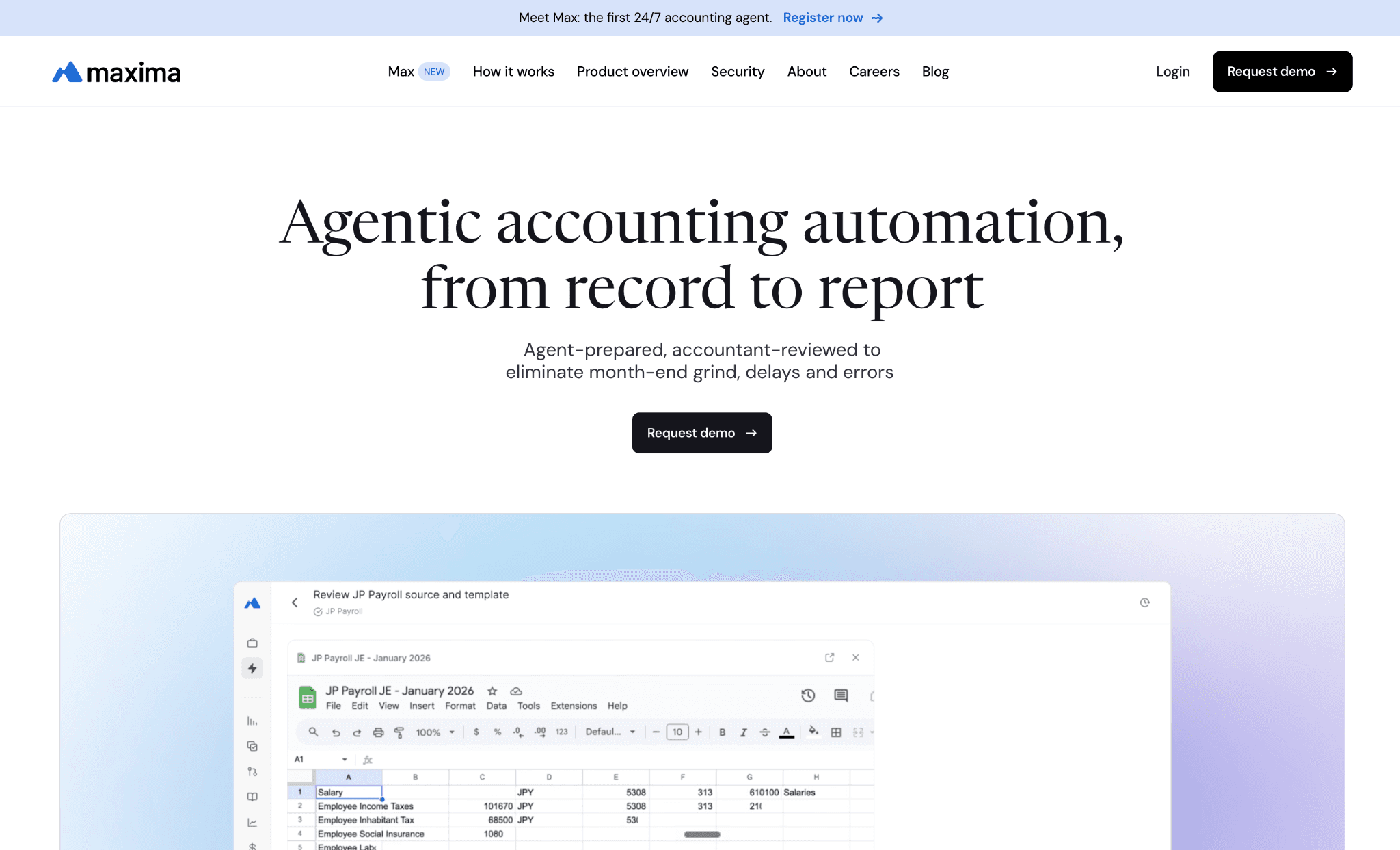
Task: Click the font size field showing 10
Action: click(x=677, y=732)
